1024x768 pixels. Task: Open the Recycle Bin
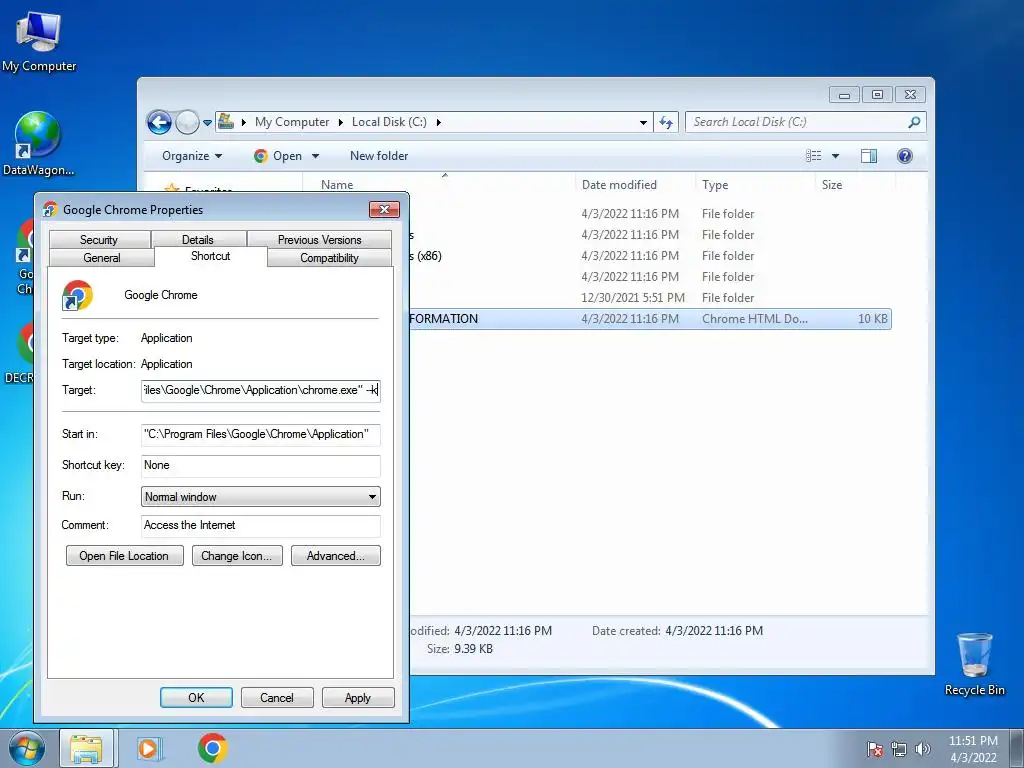tap(974, 664)
